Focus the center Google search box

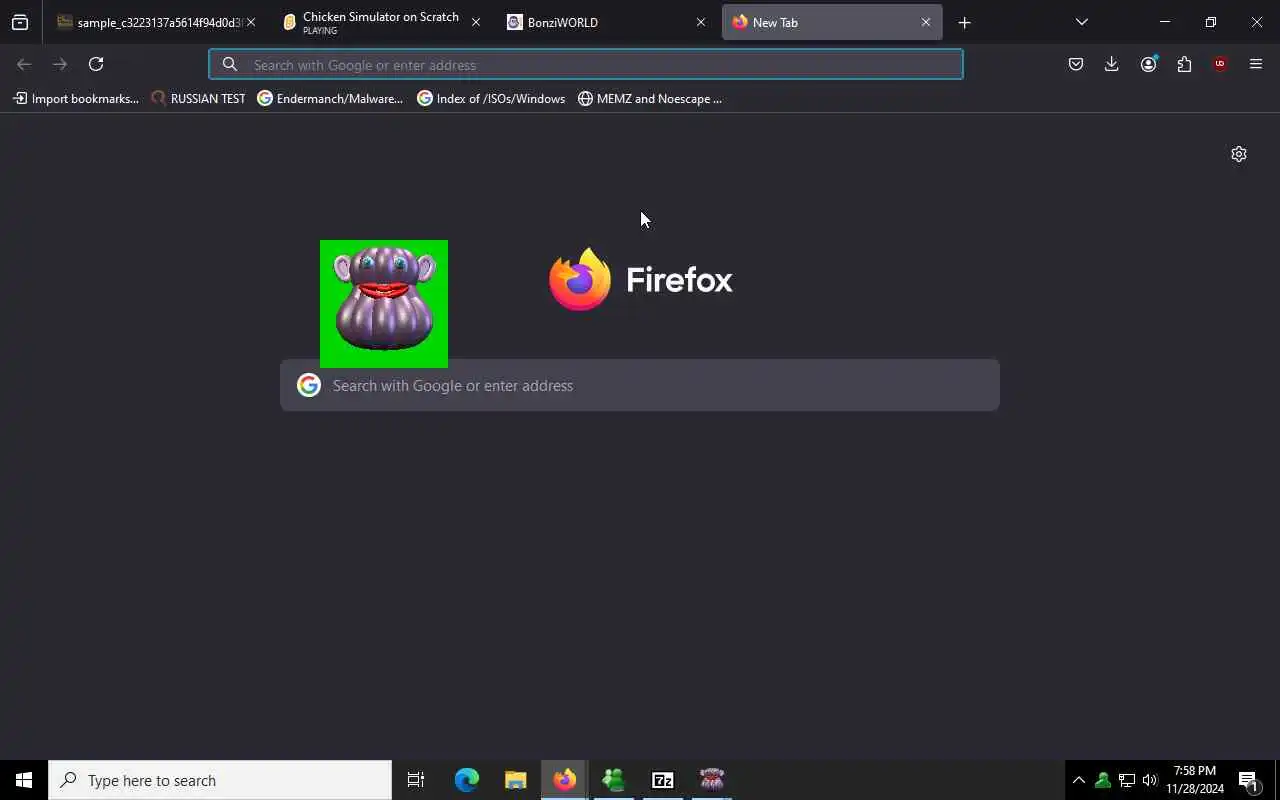click(640, 385)
